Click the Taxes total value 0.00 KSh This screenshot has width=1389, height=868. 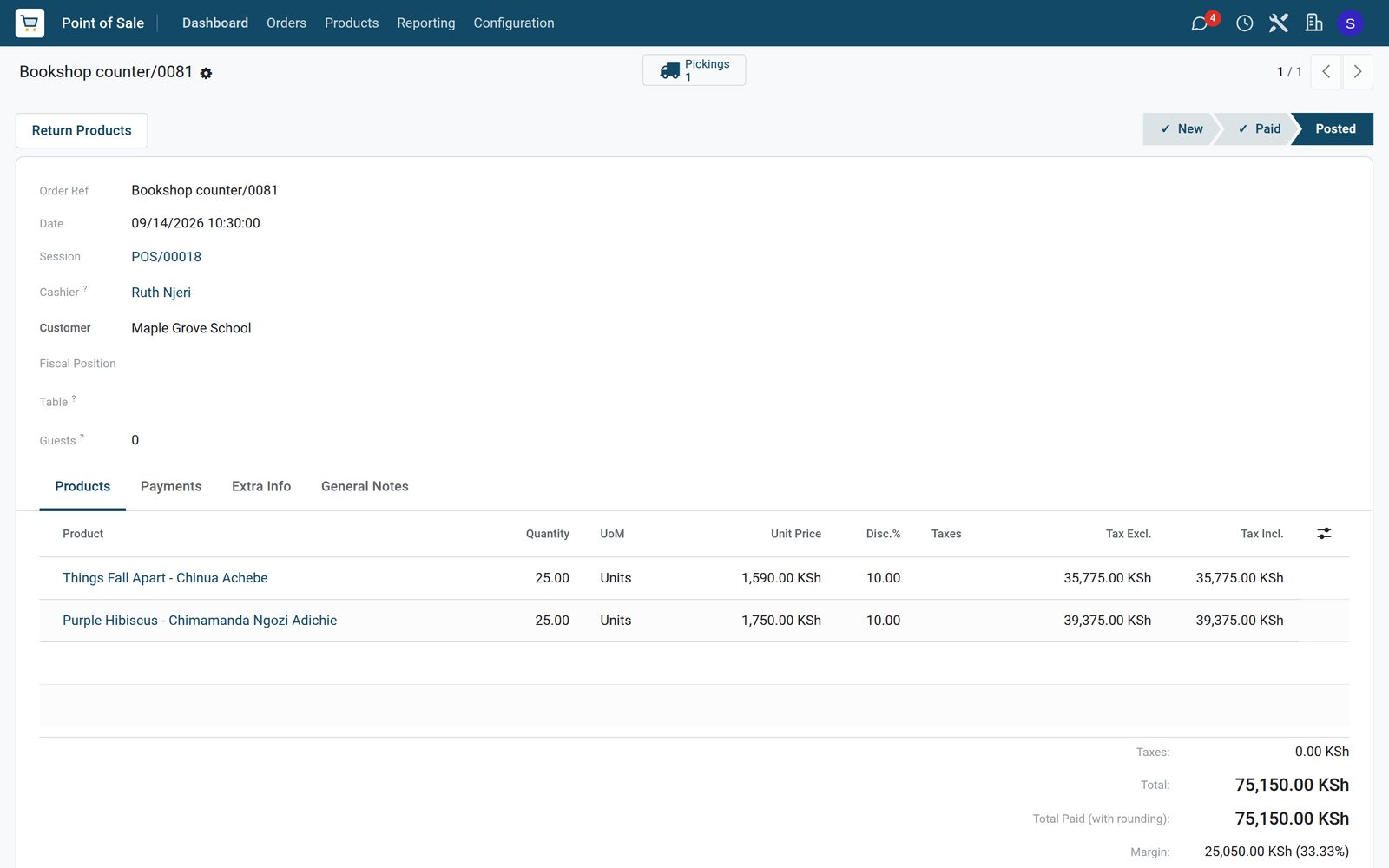click(1321, 752)
